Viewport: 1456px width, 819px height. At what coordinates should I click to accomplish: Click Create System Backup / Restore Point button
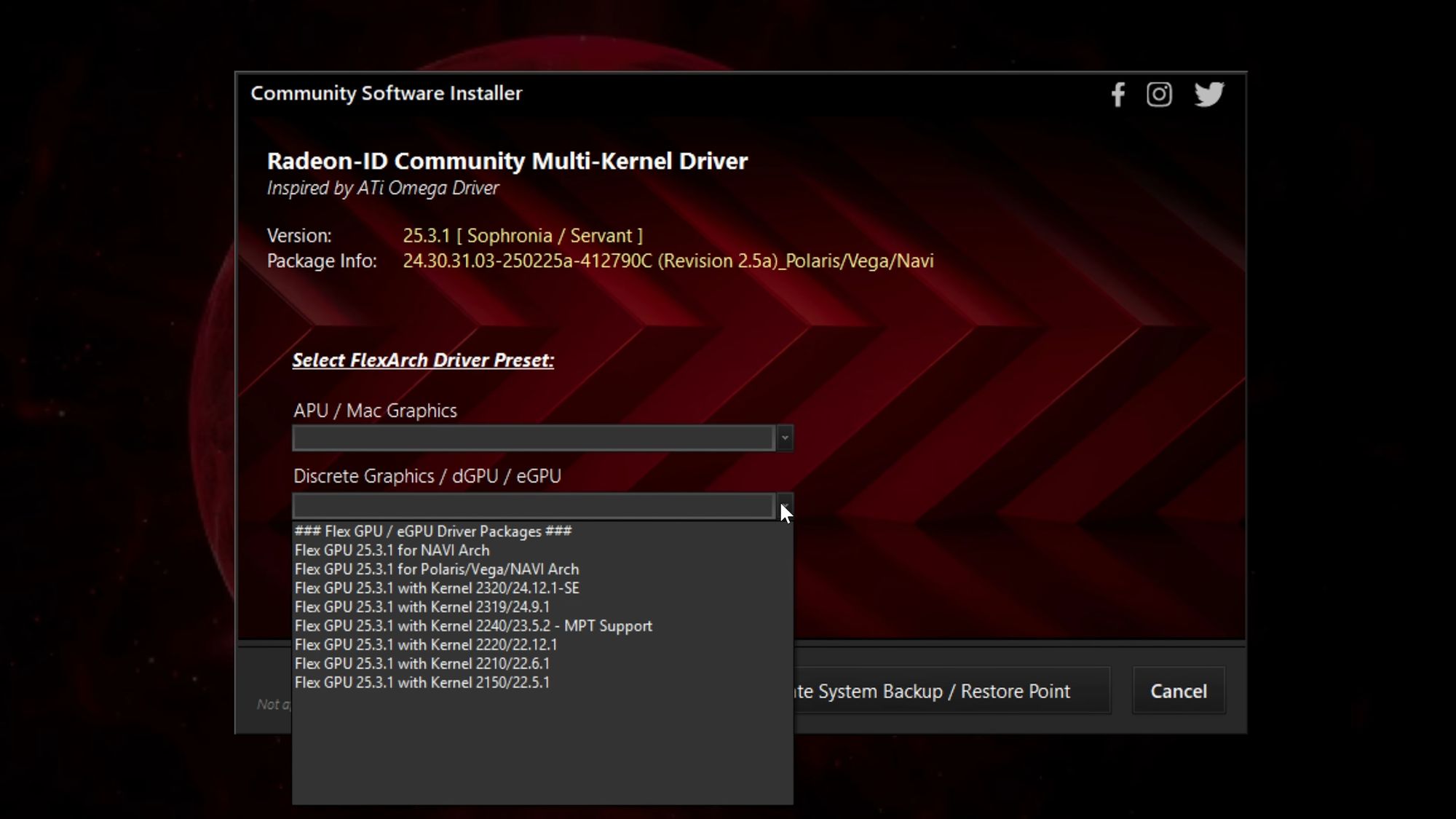pos(946,691)
